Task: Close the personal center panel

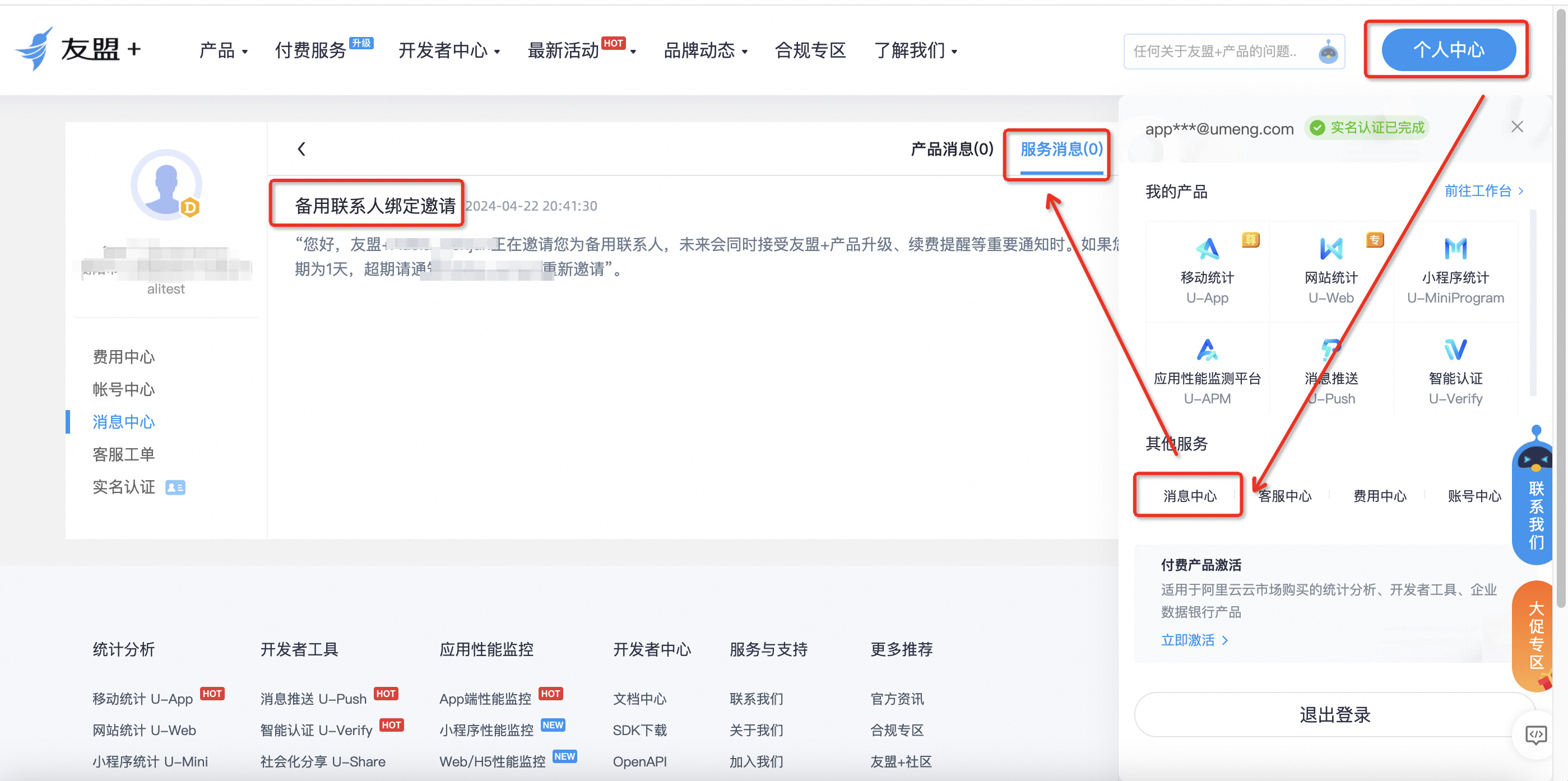Action: tap(1517, 127)
